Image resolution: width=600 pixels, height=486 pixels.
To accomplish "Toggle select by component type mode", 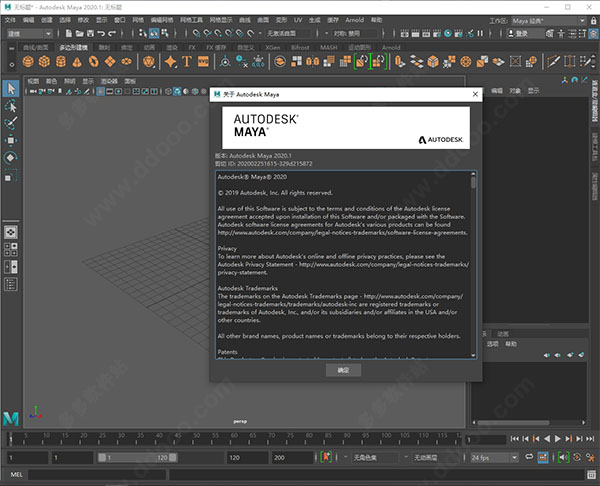I will pos(165,34).
